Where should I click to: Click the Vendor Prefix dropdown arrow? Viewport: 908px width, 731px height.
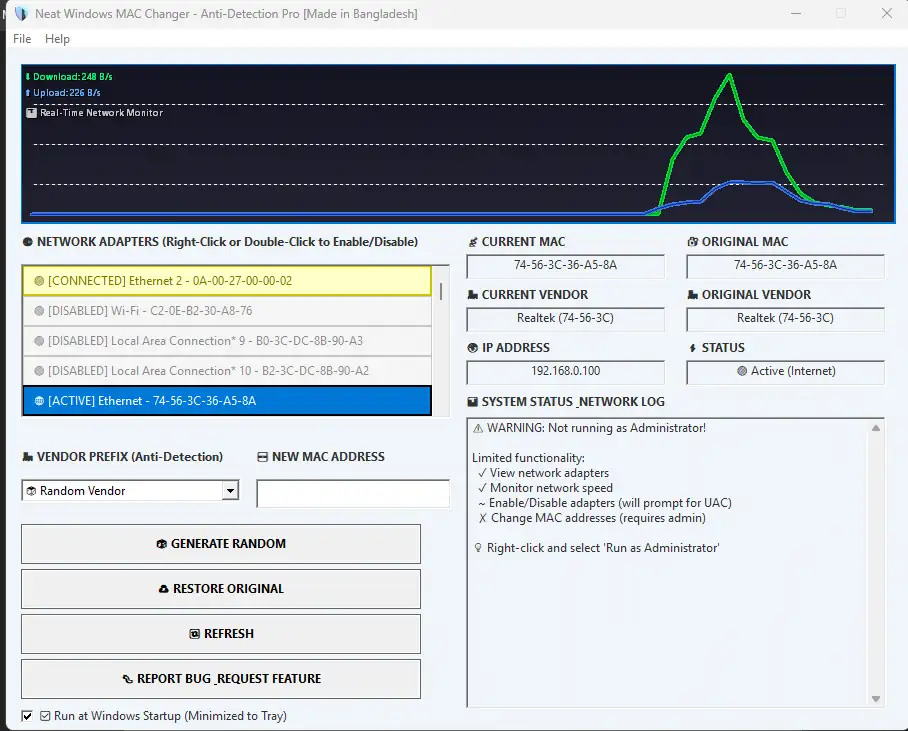tap(231, 491)
